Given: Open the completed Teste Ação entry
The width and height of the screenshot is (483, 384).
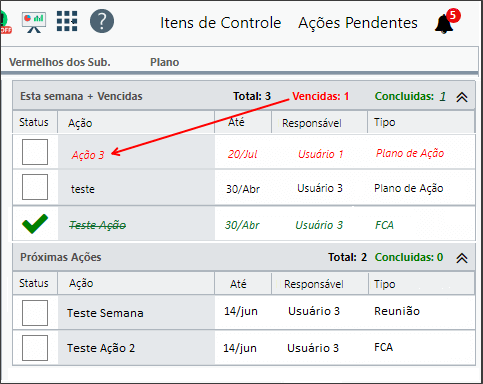Looking at the screenshot, I should [x=98, y=225].
